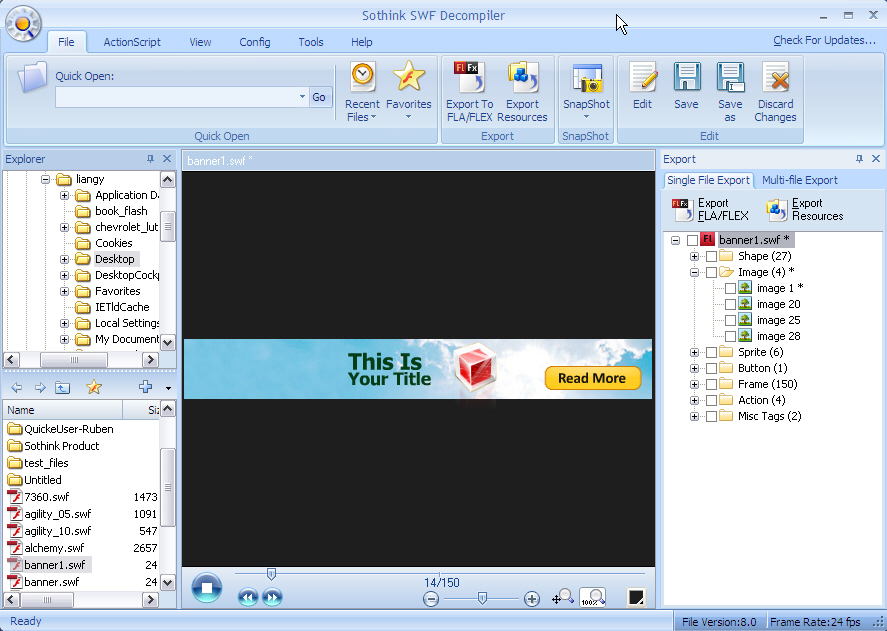The height and width of the screenshot is (631, 887).
Task: Check the Image (4) checkbox
Action: [712, 272]
